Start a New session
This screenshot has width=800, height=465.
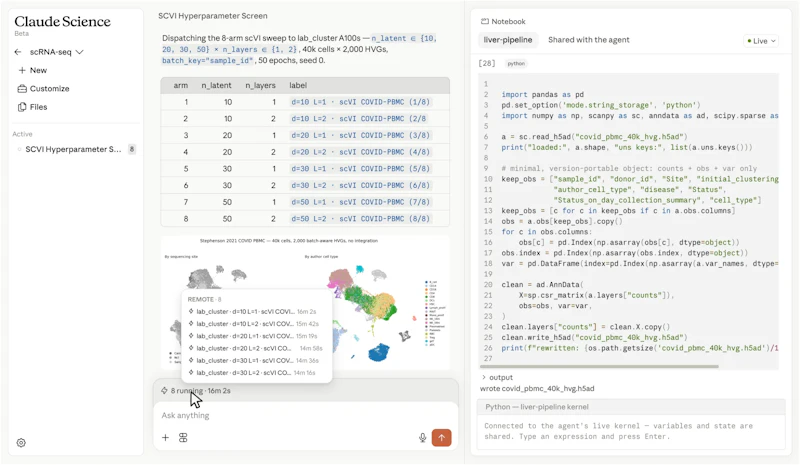point(33,70)
